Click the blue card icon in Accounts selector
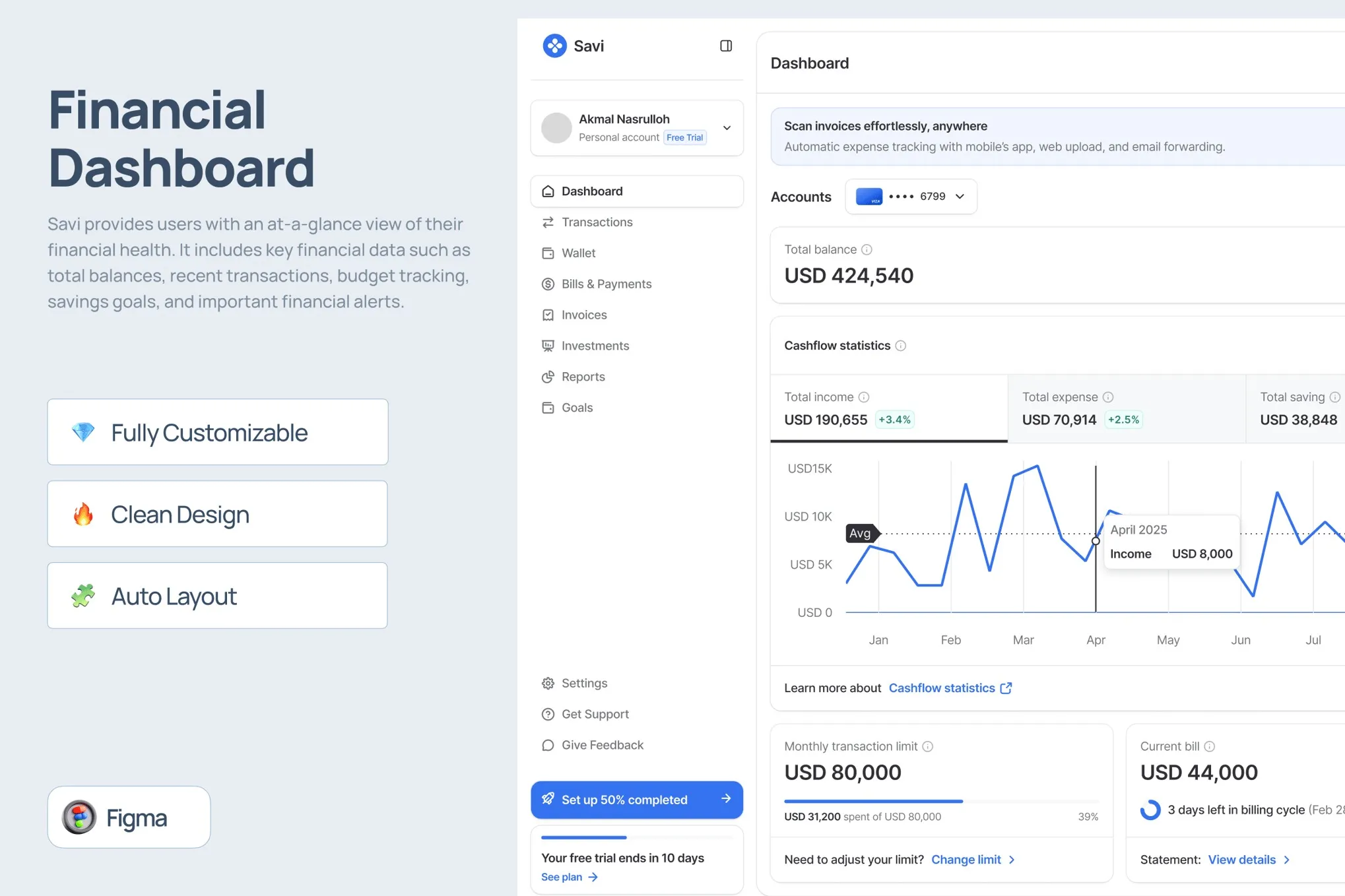 click(869, 197)
